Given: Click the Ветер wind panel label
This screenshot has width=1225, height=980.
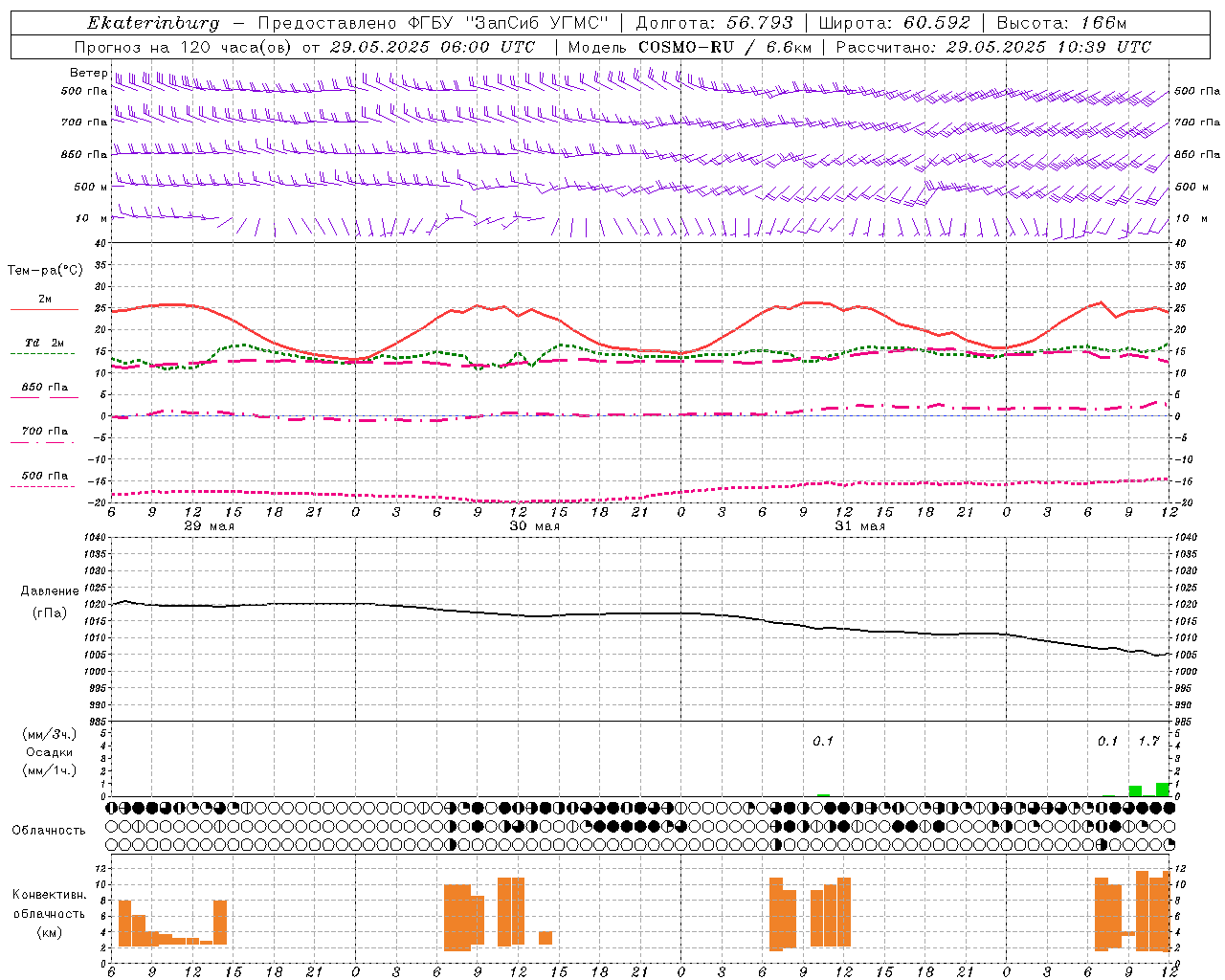Looking at the screenshot, I should pyautogui.click(x=88, y=73).
